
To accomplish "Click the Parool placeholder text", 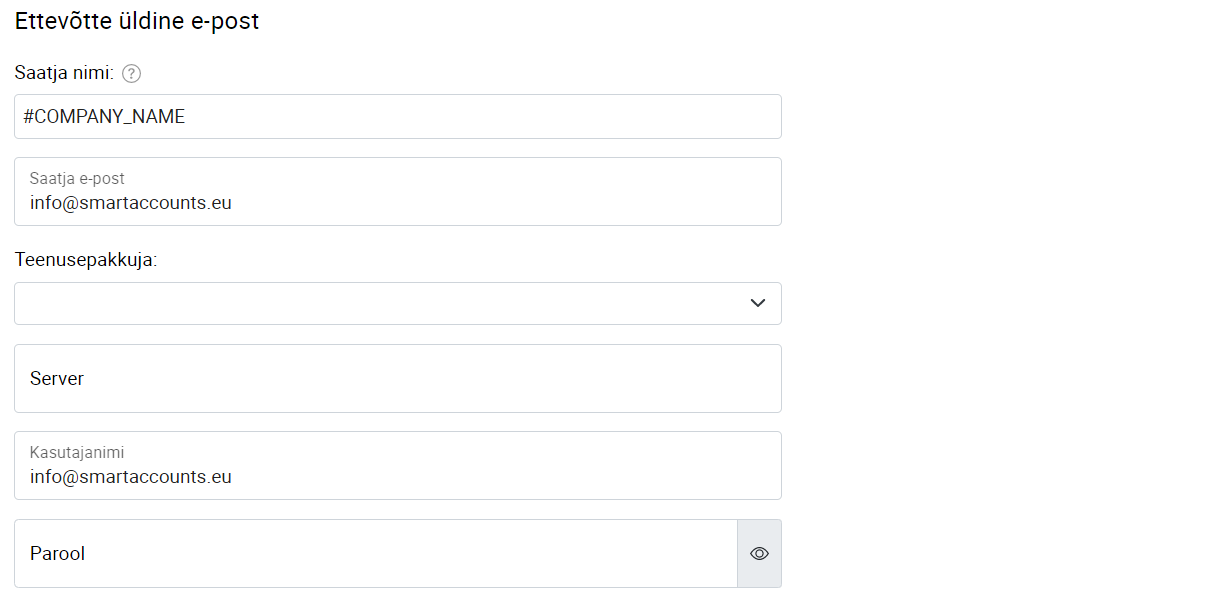I will 57,553.
